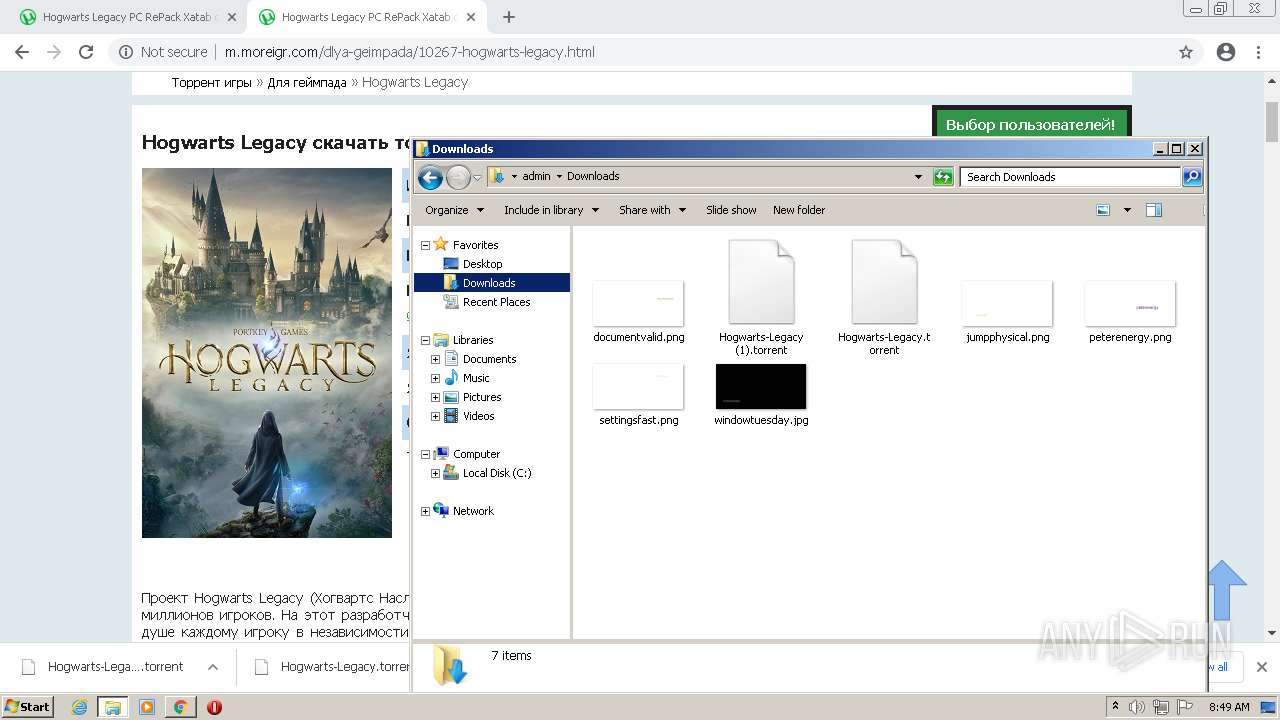The width and height of the screenshot is (1280, 720).
Task: Change view icon in Explorer toolbar
Action: 1103,210
